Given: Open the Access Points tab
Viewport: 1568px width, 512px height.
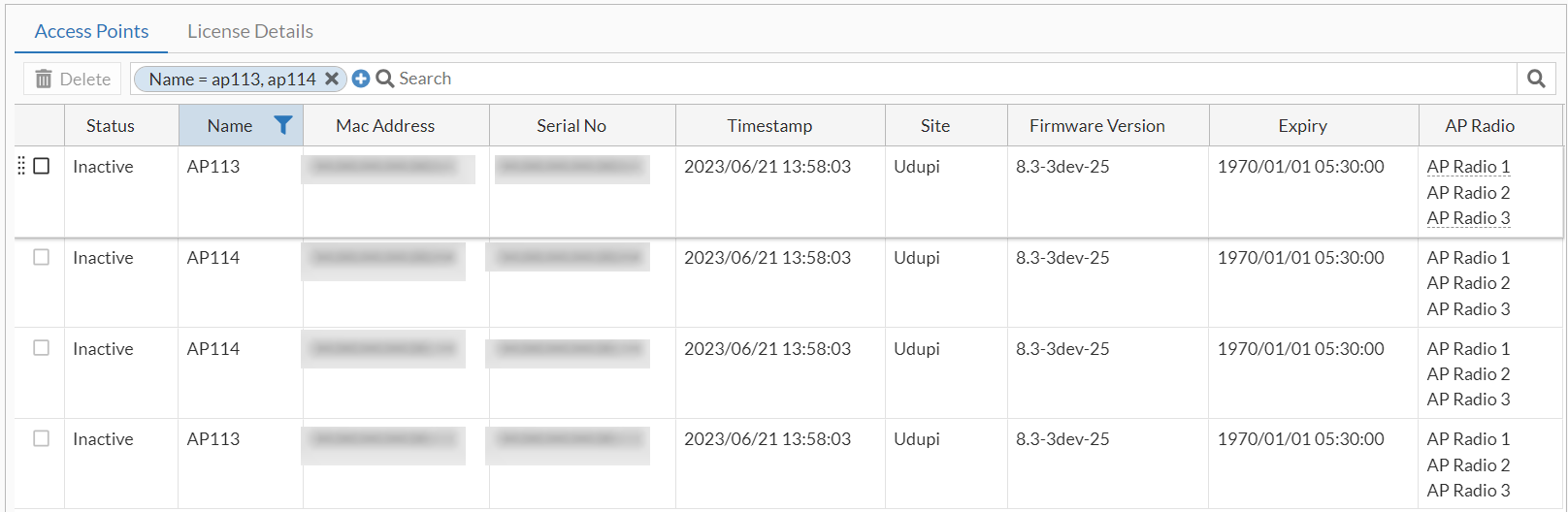Looking at the screenshot, I should point(91,31).
